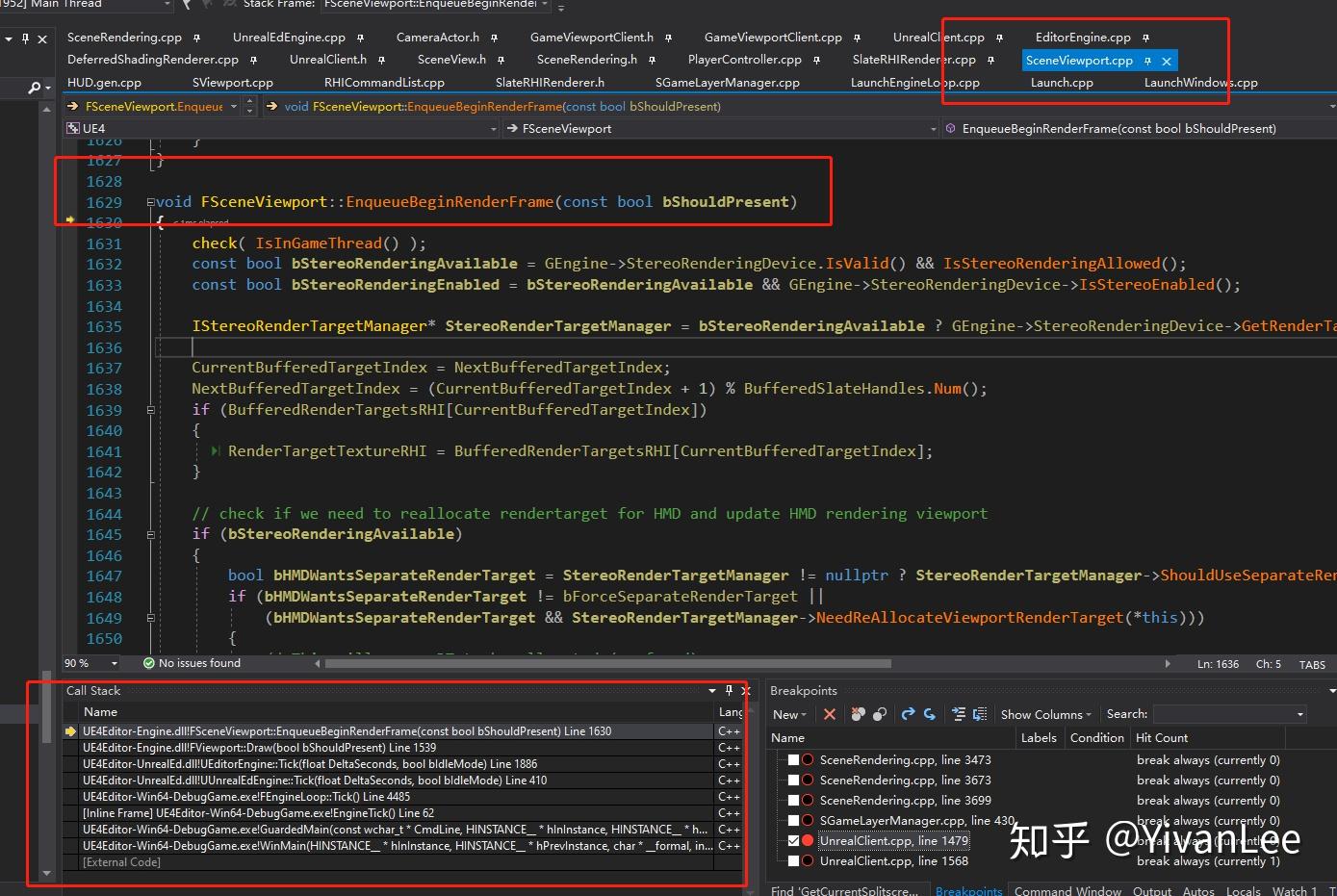Screen dimensions: 1337x896
Task: Switch to the HUD.gen.cpp tab
Action: [104, 83]
